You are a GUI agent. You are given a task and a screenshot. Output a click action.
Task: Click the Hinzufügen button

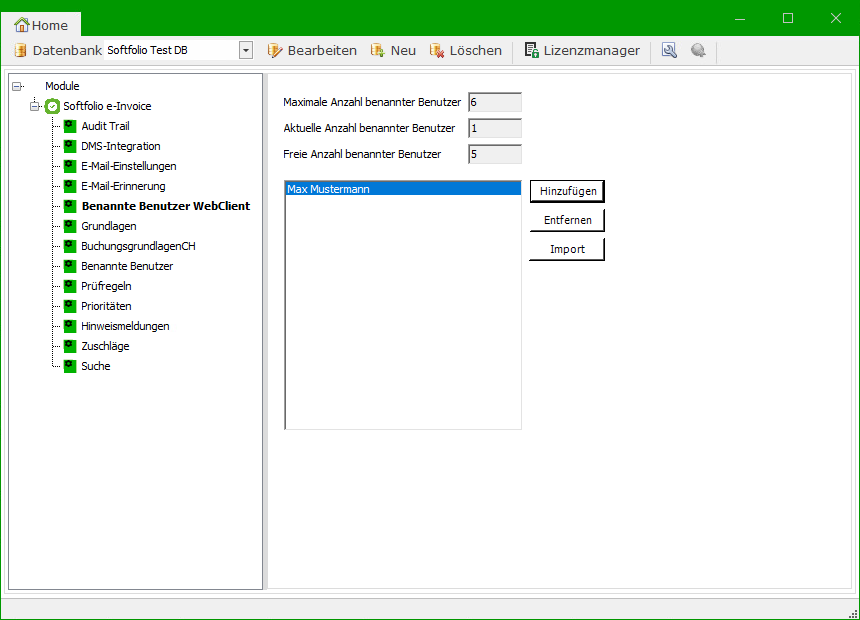click(567, 191)
